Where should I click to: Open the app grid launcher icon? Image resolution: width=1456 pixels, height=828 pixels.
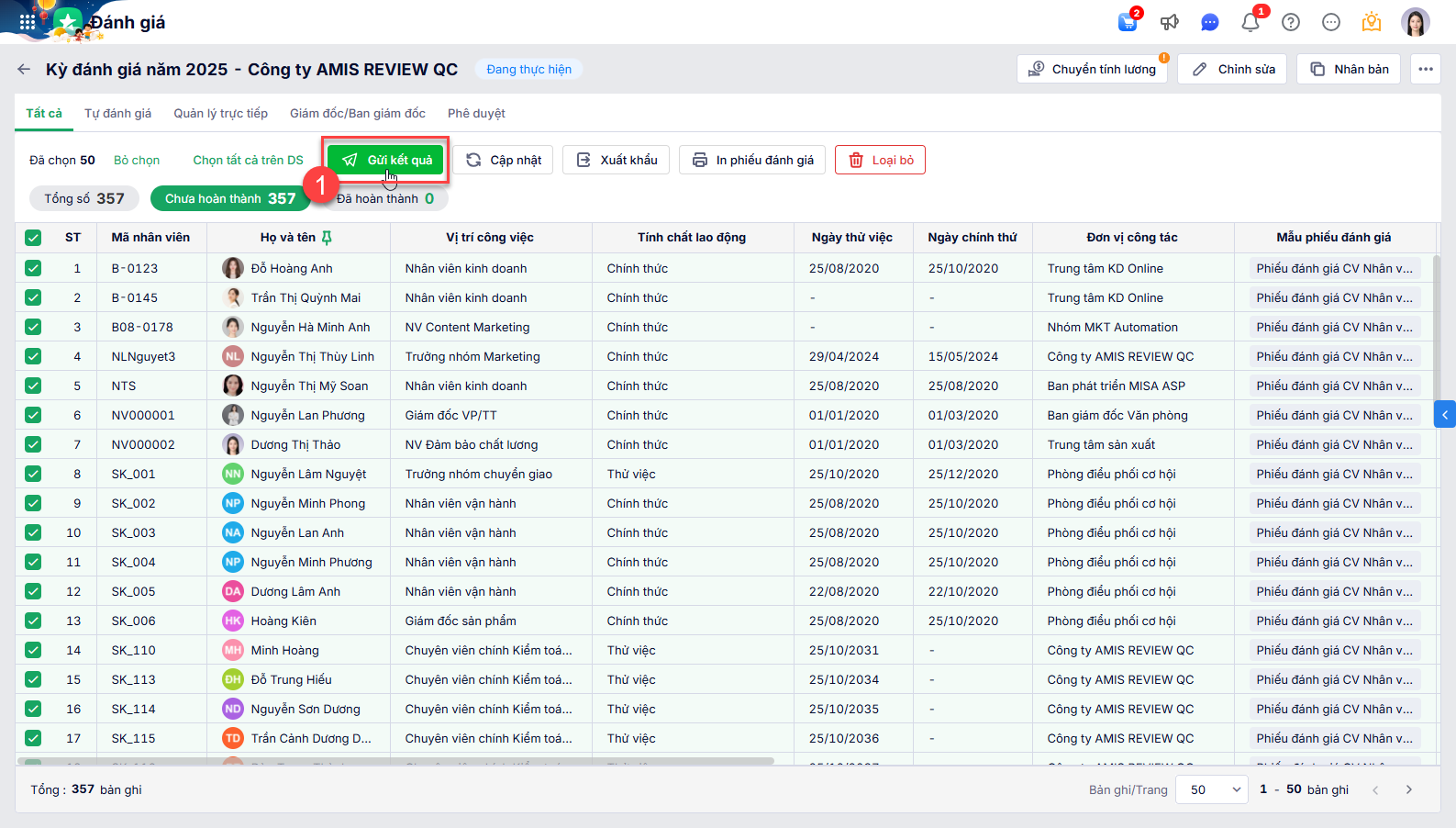coord(27,22)
